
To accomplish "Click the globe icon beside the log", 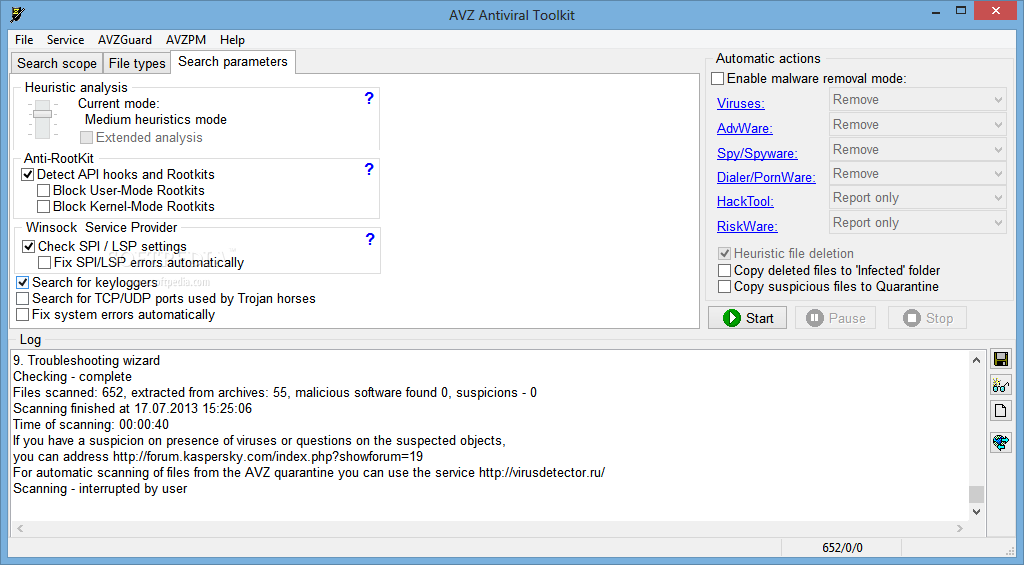I will click(1000, 442).
